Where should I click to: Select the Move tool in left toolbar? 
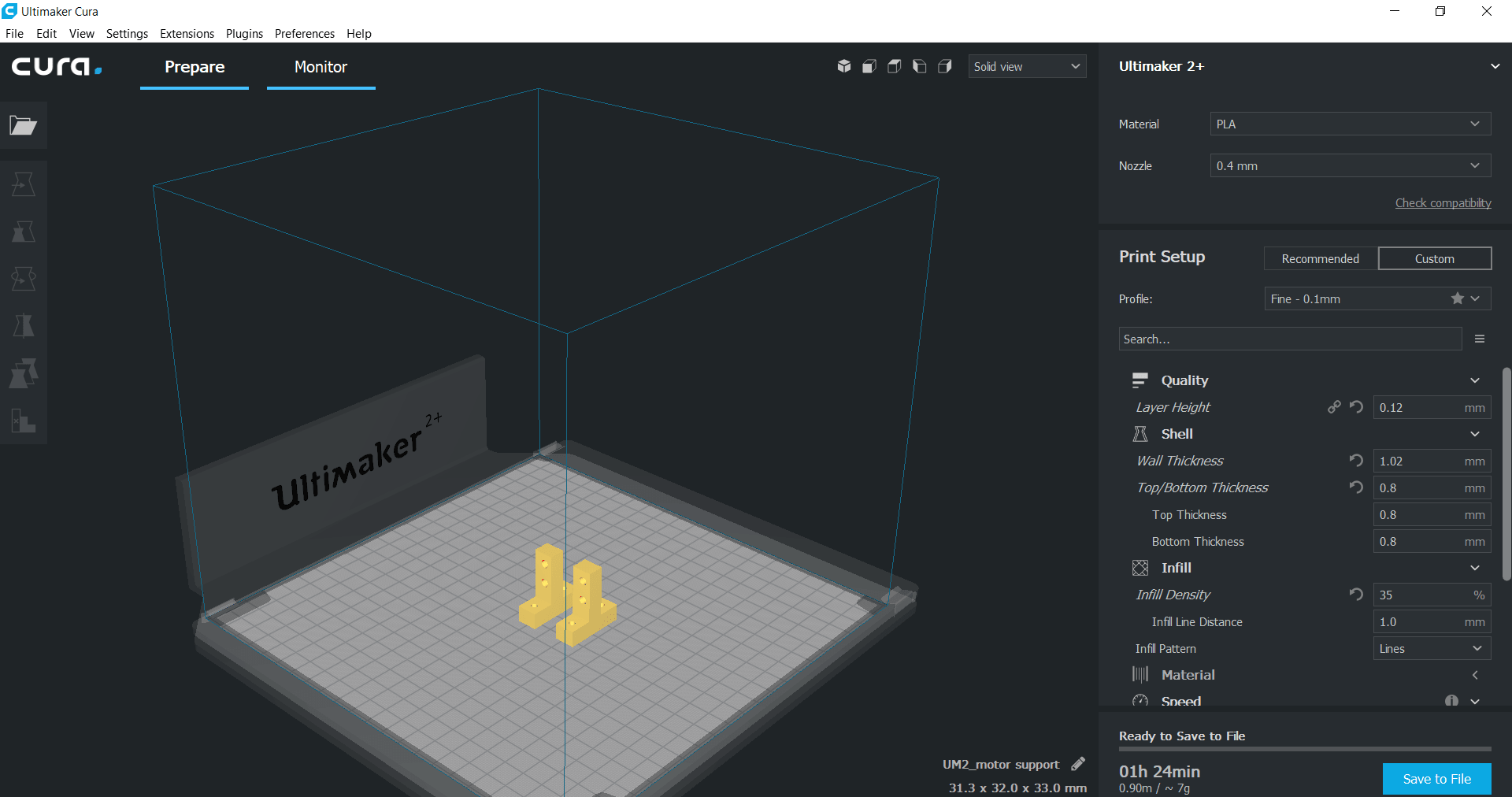point(23,184)
